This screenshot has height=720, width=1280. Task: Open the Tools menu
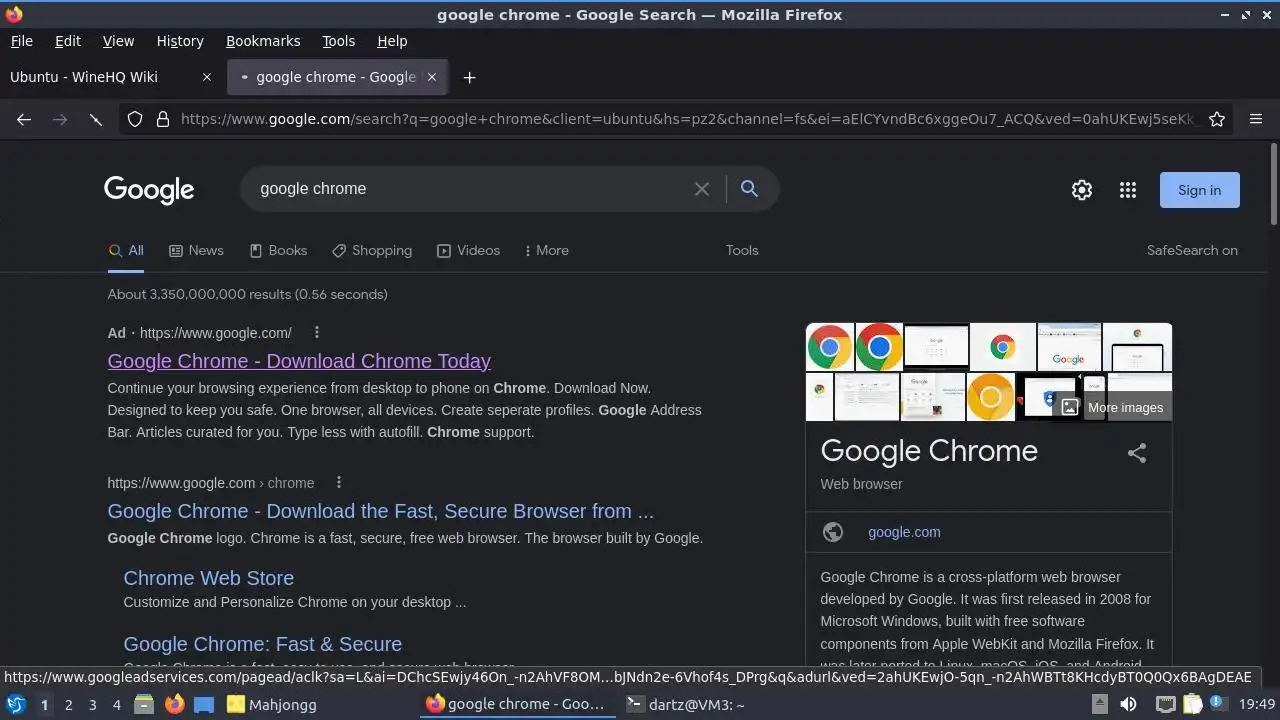(x=339, y=41)
